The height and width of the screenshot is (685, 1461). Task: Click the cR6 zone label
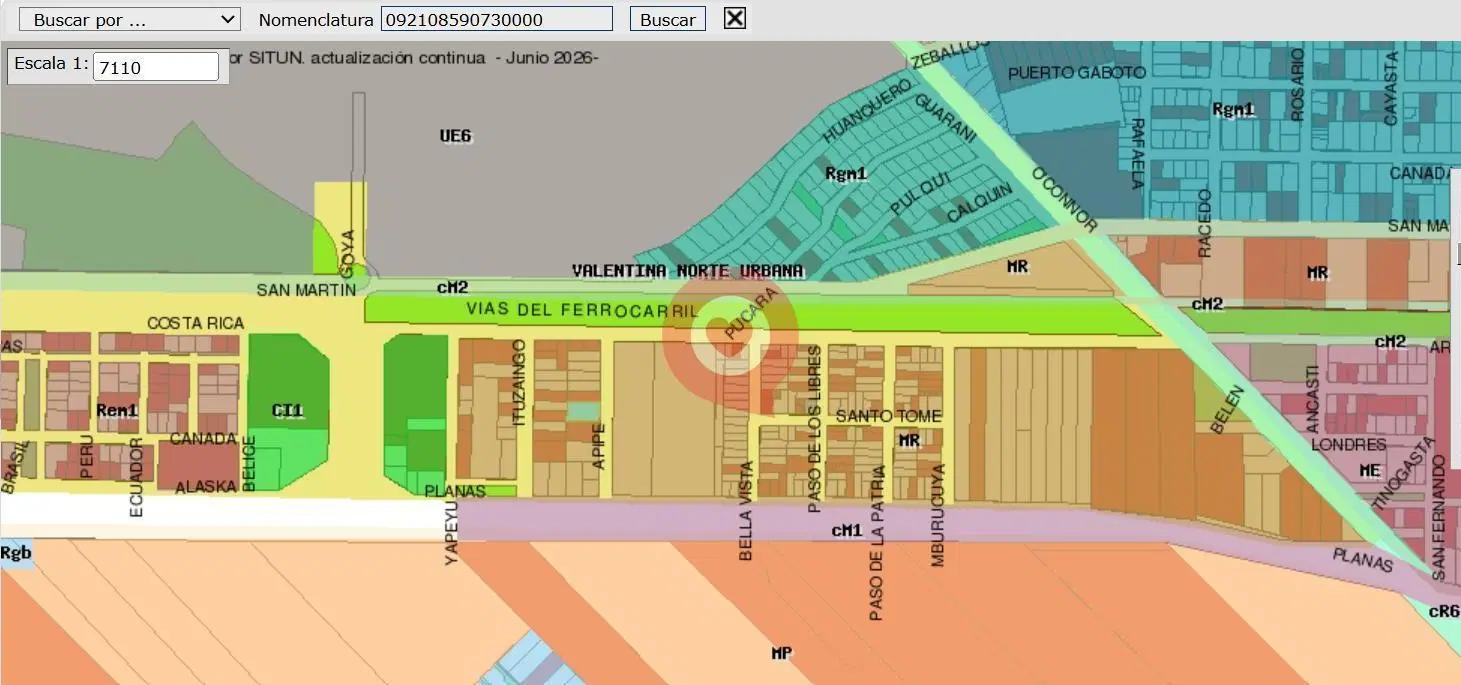1444,611
